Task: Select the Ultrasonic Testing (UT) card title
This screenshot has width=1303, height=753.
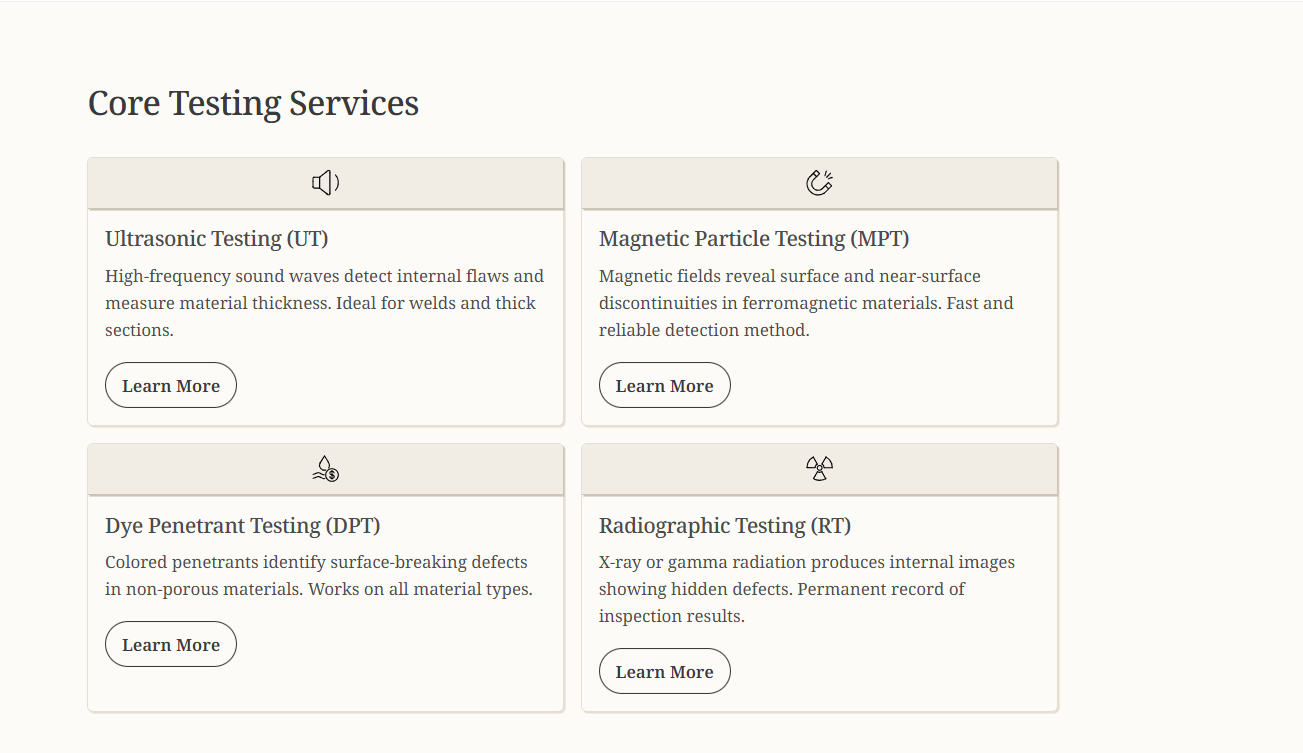Action: [217, 239]
